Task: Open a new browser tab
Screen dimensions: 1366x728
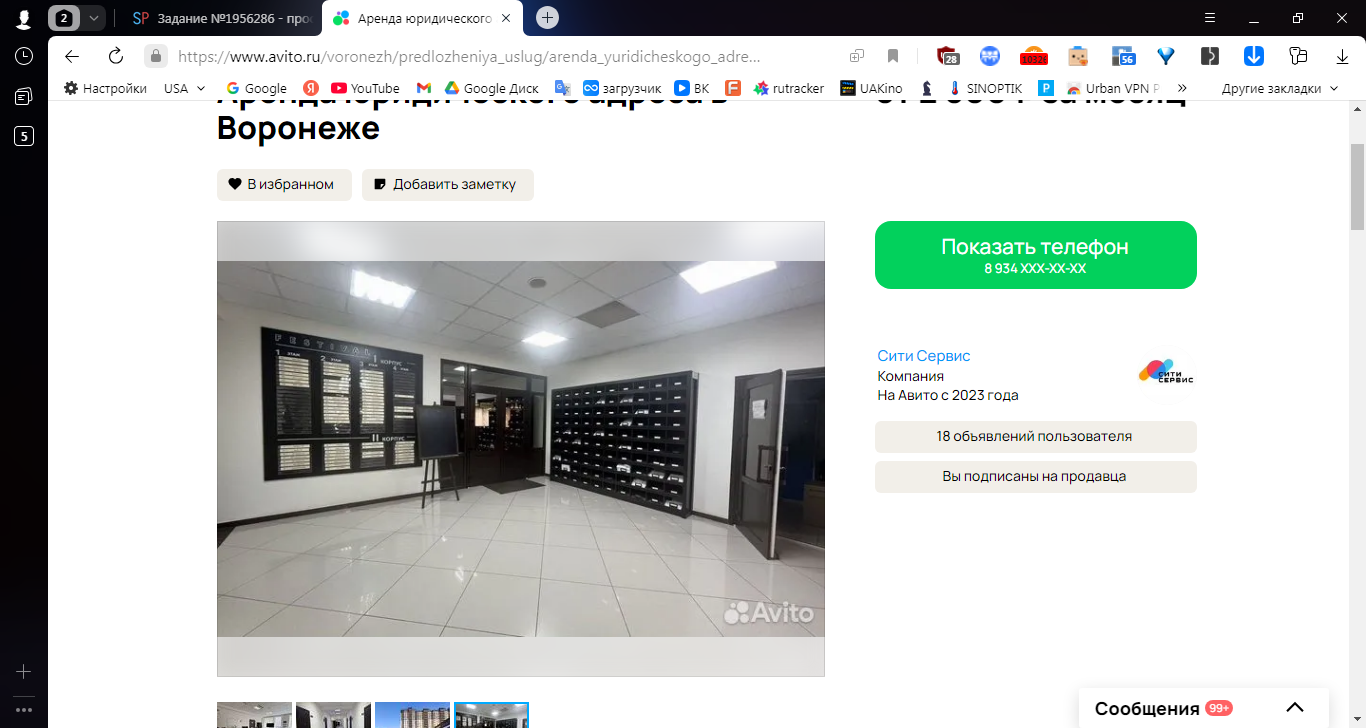Action: pos(547,18)
